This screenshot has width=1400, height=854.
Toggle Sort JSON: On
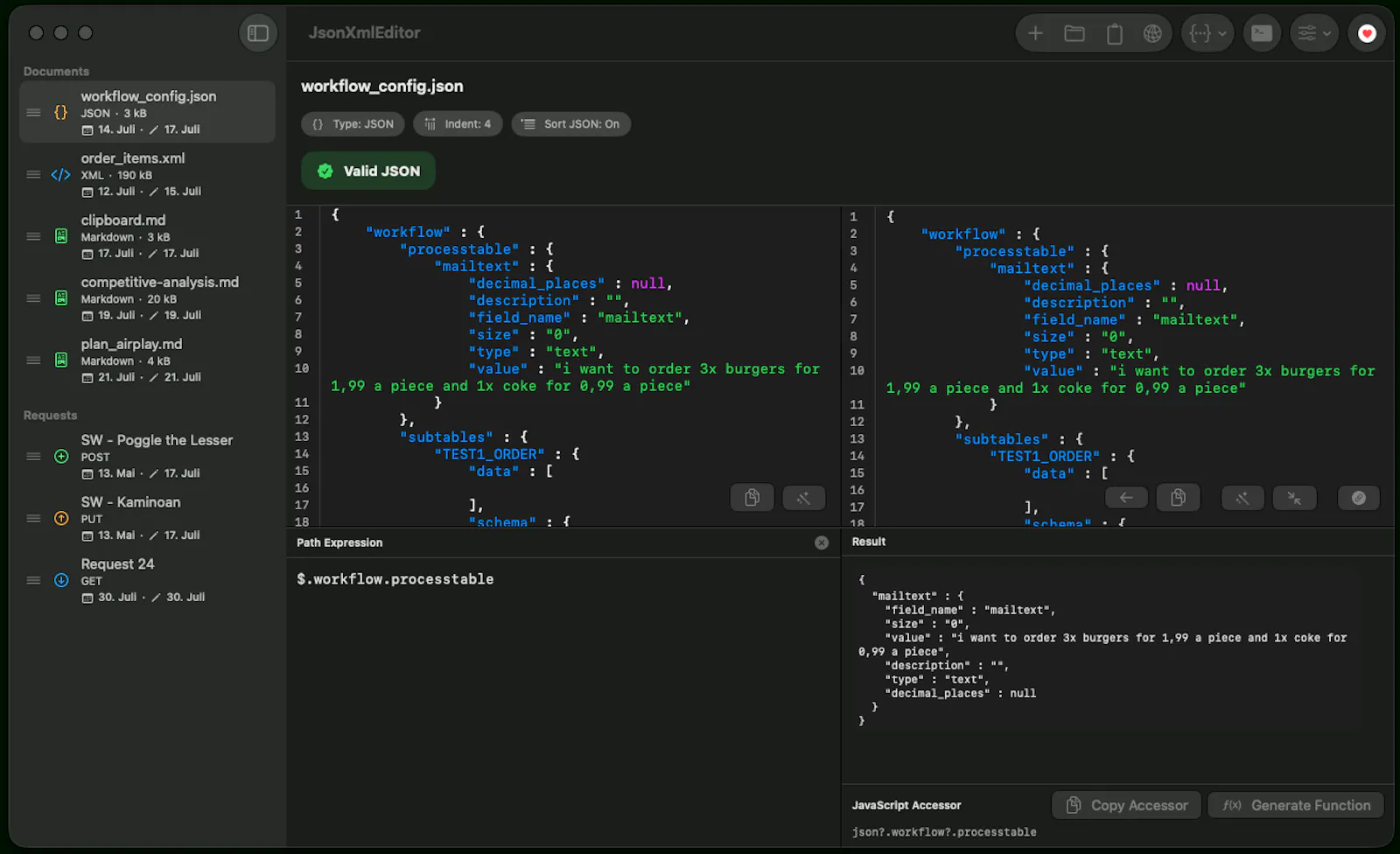(x=571, y=124)
